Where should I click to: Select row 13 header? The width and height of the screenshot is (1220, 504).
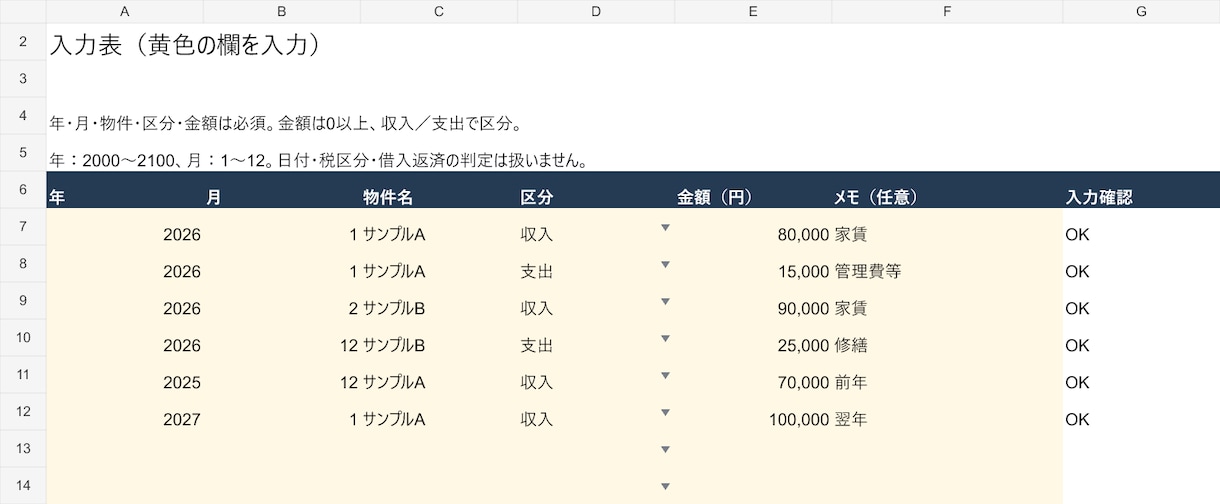(23, 449)
